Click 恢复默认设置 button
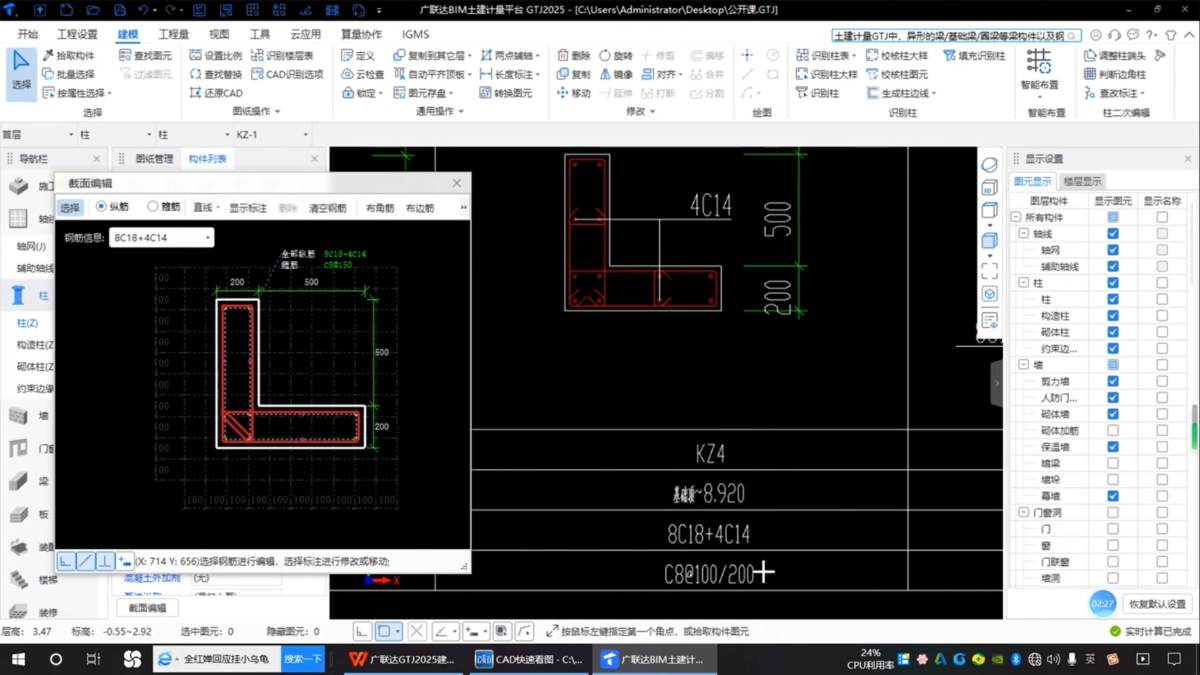 (1157, 604)
